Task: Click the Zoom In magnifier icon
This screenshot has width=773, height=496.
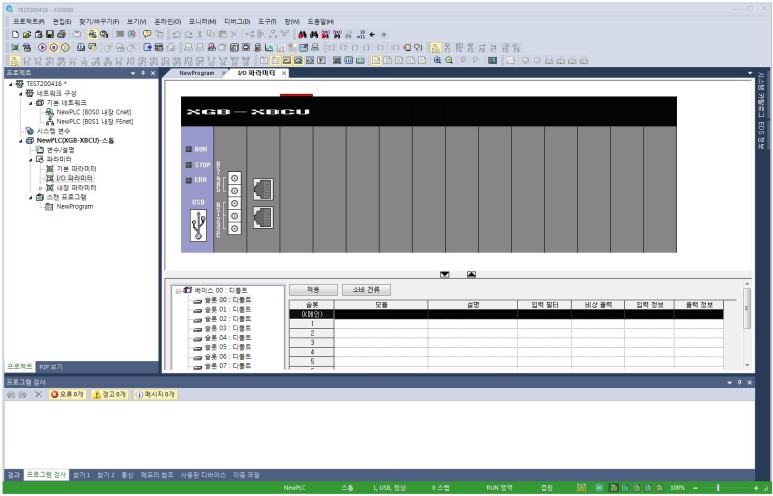Action: coord(437,60)
